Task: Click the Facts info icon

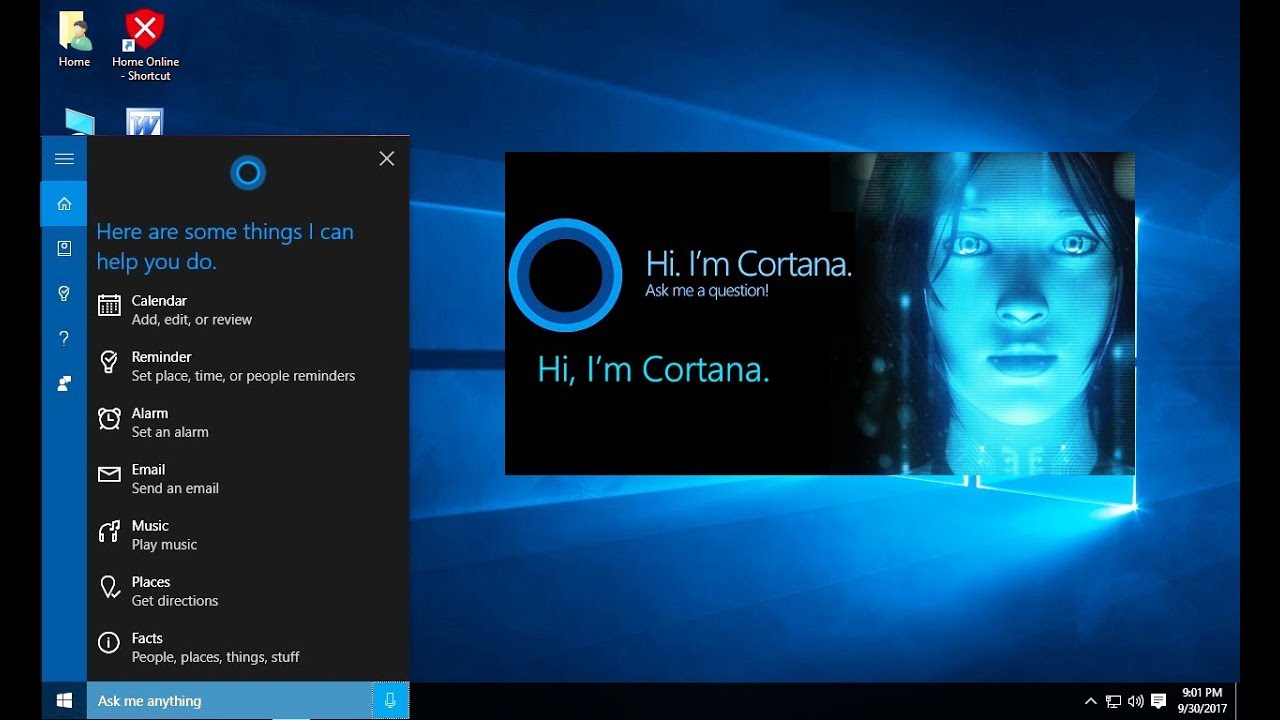Action: [x=109, y=643]
